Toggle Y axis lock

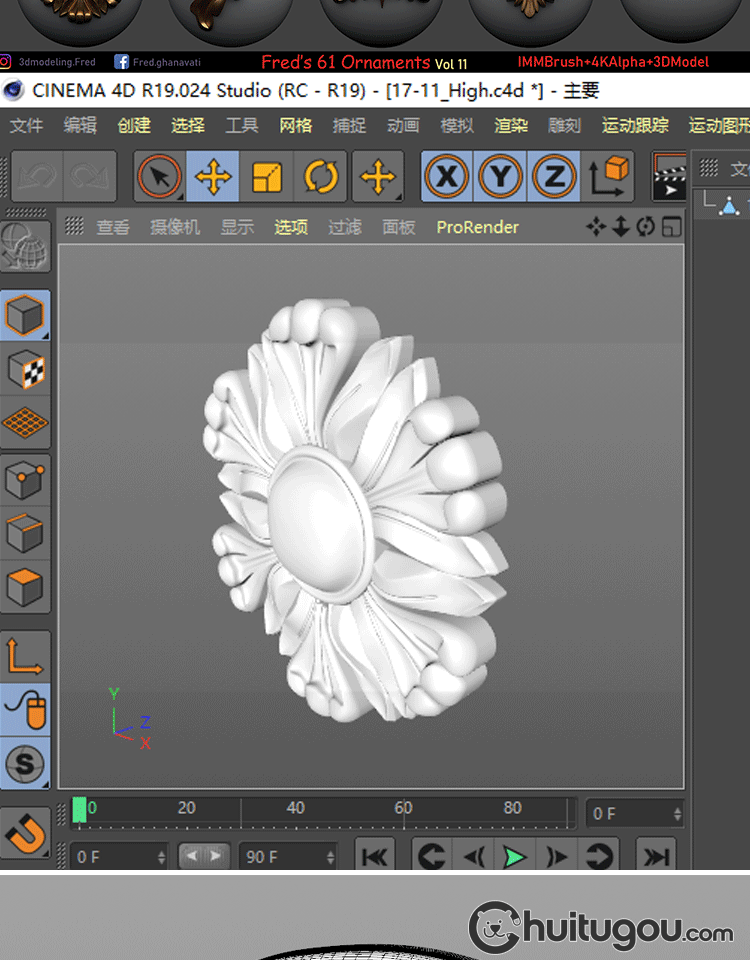500,178
